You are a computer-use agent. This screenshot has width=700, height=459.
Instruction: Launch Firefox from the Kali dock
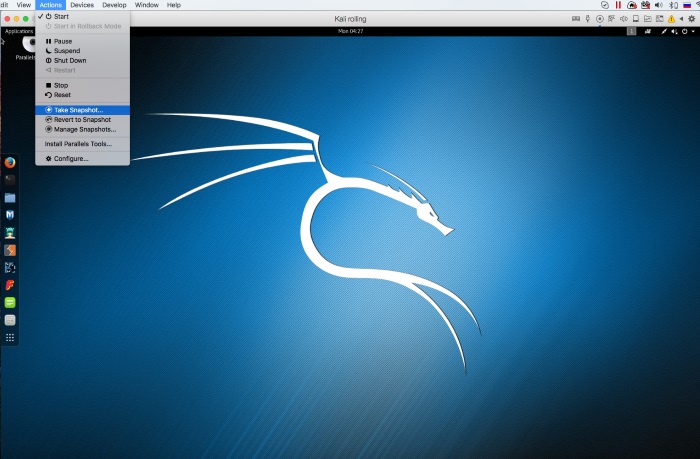tap(10, 163)
